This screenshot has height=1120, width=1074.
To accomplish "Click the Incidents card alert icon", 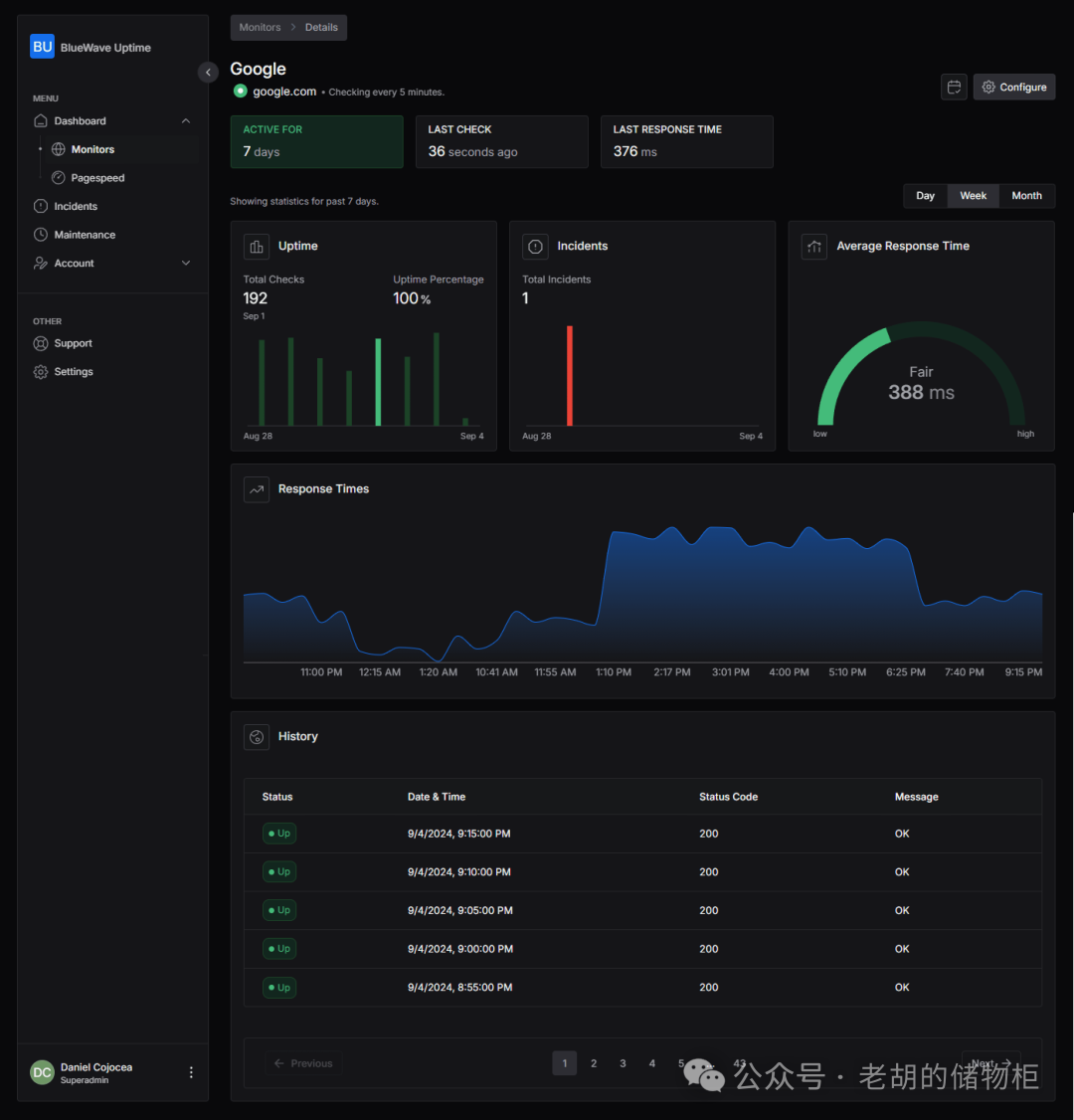I will (x=536, y=247).
